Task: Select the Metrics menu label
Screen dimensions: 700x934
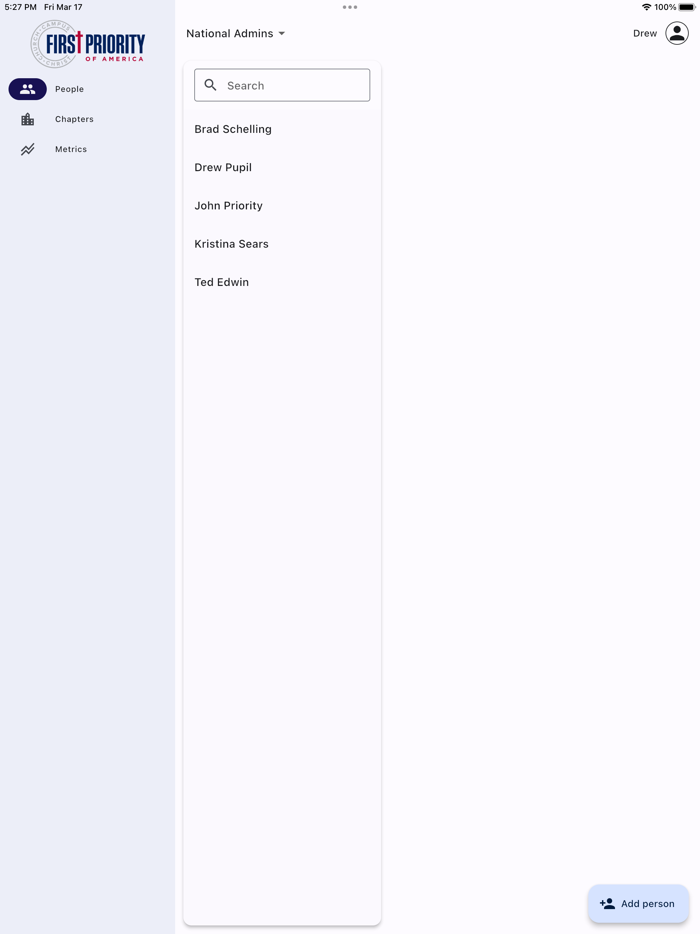Action: (x=71, y=150)
